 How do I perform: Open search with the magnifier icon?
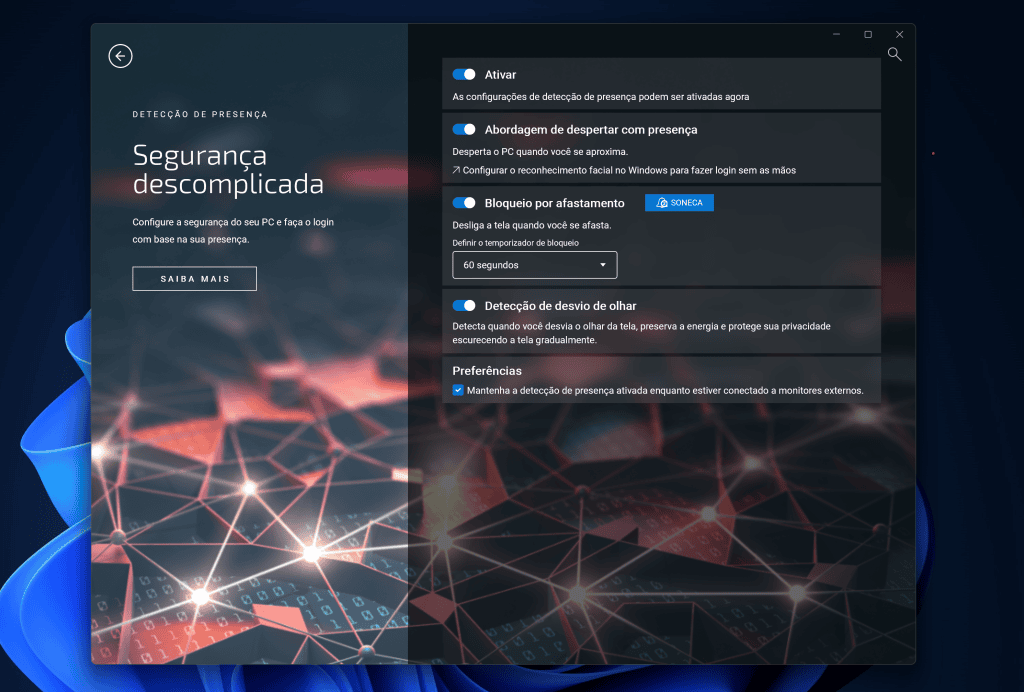click(x=895, y=54)
